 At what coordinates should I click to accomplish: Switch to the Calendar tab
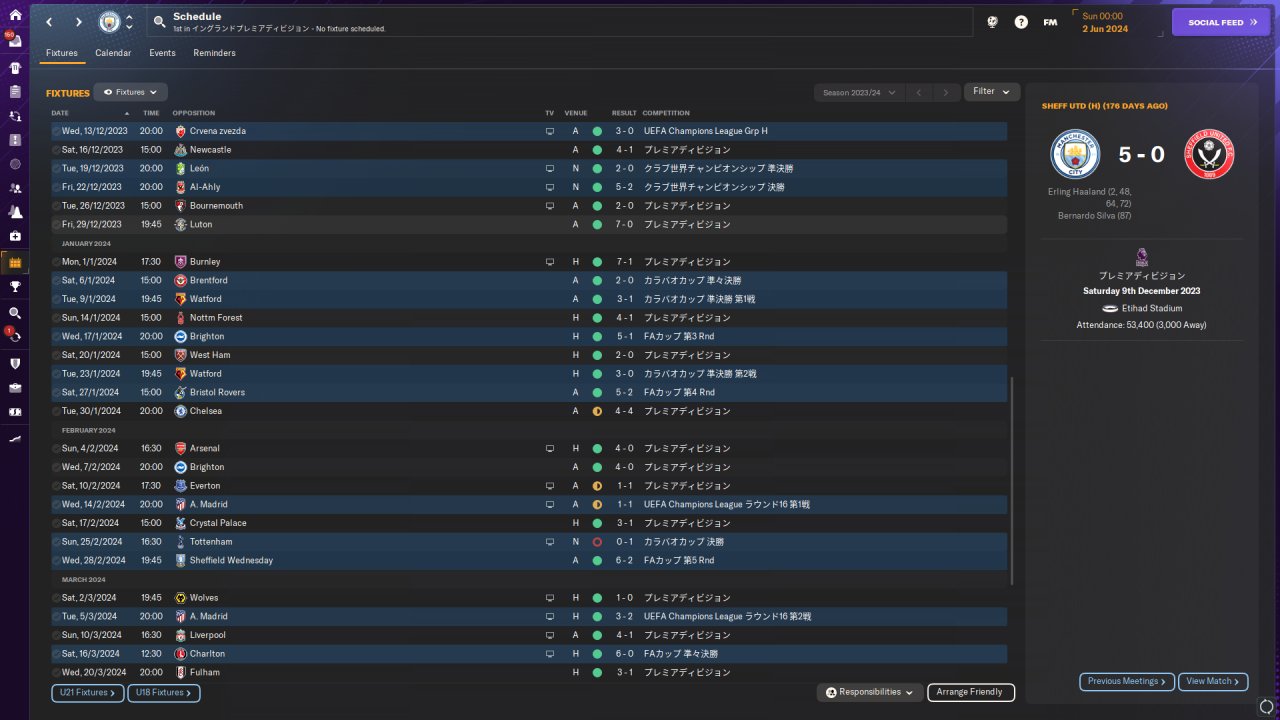[113, 53]
